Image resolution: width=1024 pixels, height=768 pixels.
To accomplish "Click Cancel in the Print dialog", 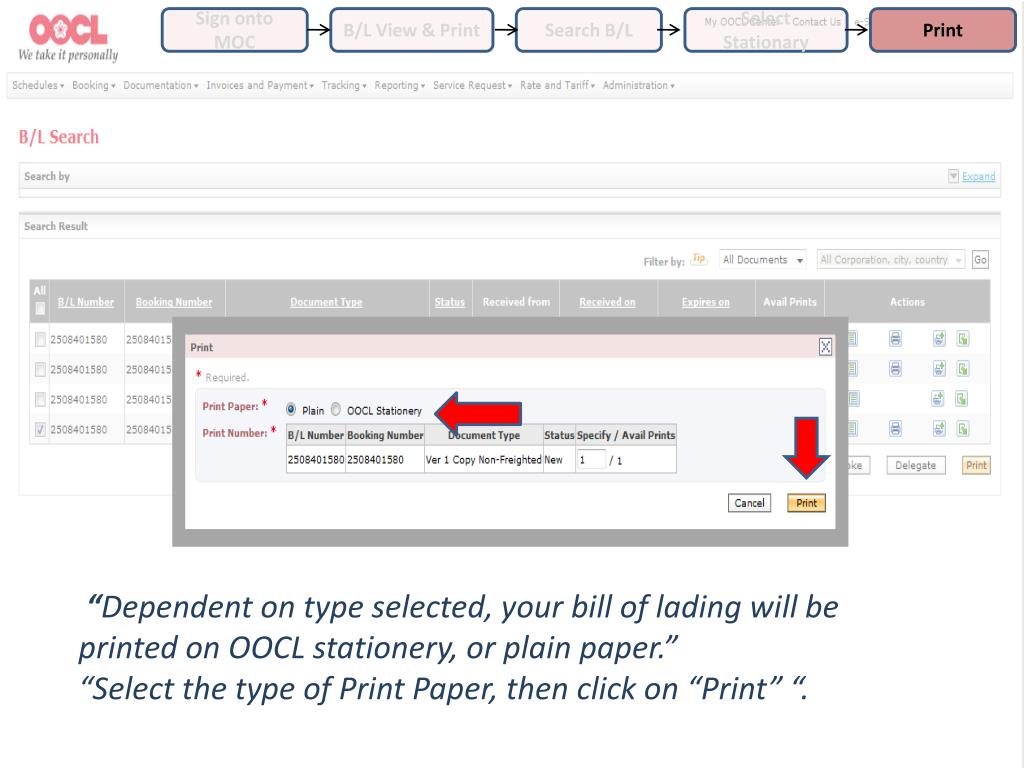I will point(749,502).
